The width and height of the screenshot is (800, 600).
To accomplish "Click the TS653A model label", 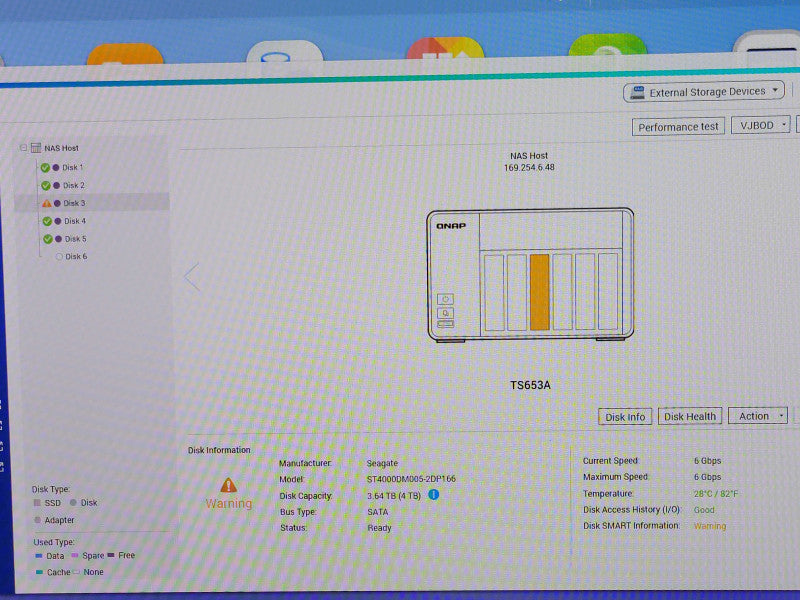I will pyautogui.click(x=530, y=385).
